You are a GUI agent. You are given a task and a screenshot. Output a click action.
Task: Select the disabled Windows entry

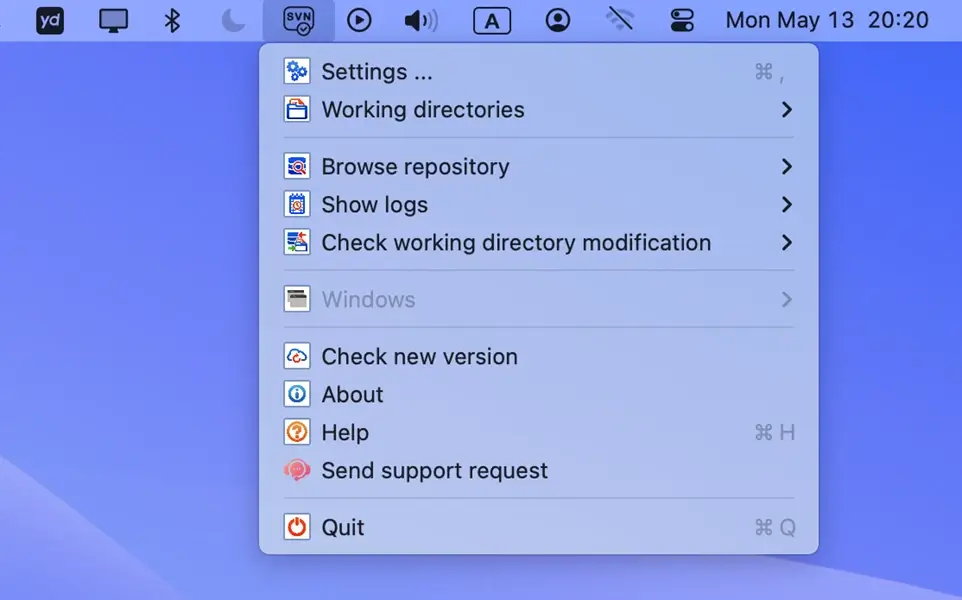point(539,299)
